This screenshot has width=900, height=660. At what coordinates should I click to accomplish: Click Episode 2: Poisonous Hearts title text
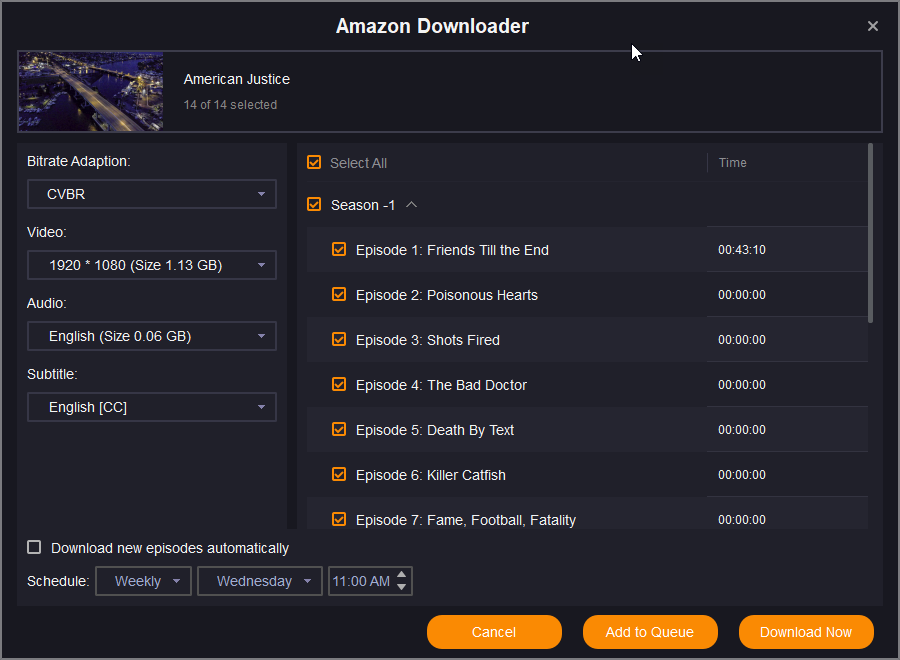coord(447,295)
